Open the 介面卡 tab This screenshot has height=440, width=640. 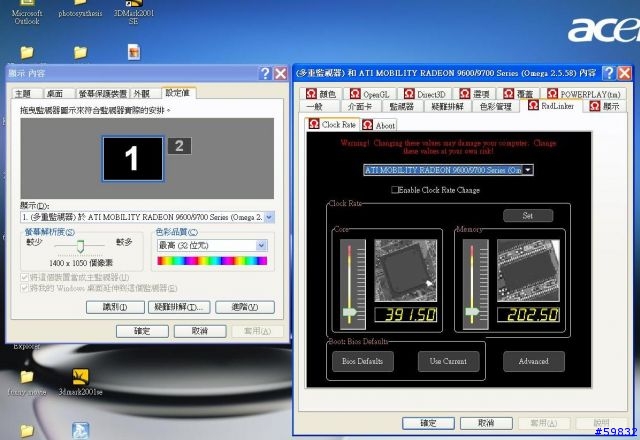[360, 107]
